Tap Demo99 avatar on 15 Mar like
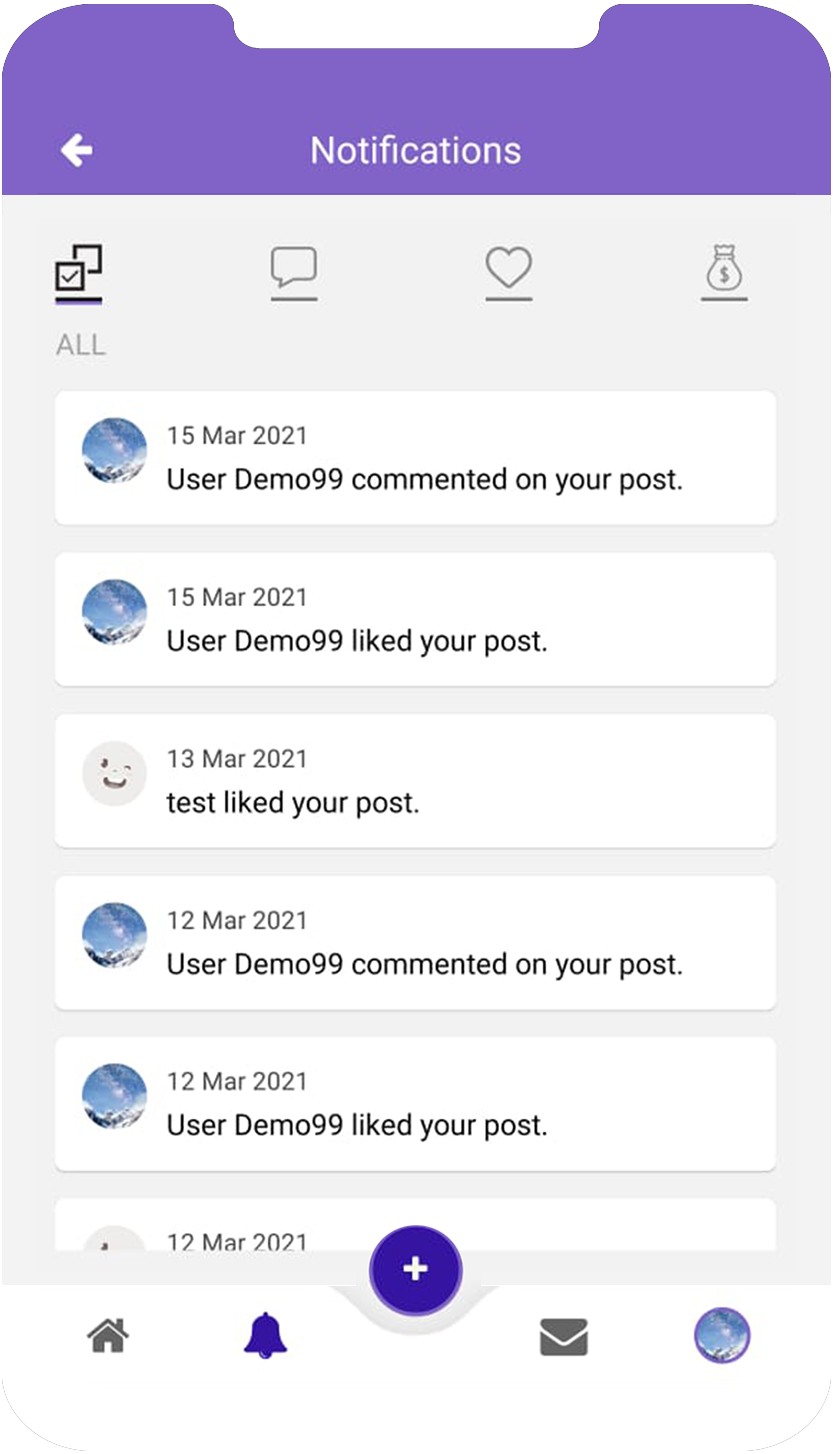The image size is (833, 1454). [114, 612]
